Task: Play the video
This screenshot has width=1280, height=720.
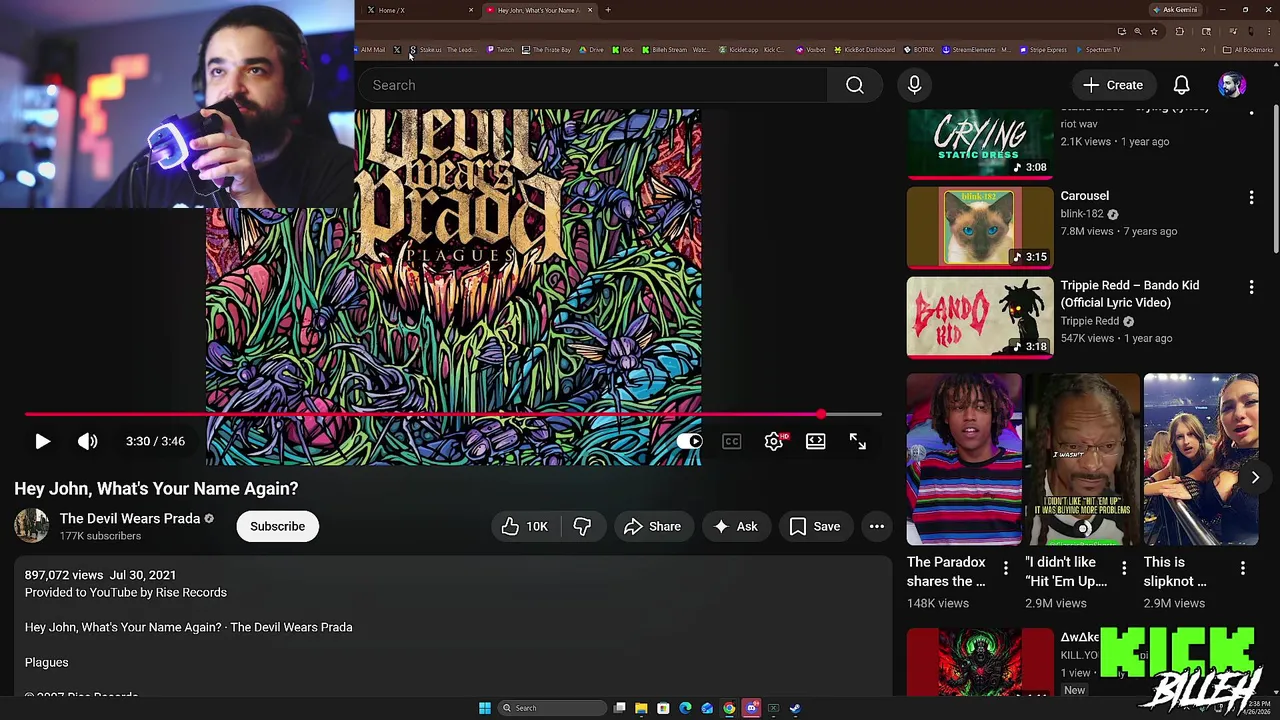Action: pyautogui.click(x=42, y=441)
